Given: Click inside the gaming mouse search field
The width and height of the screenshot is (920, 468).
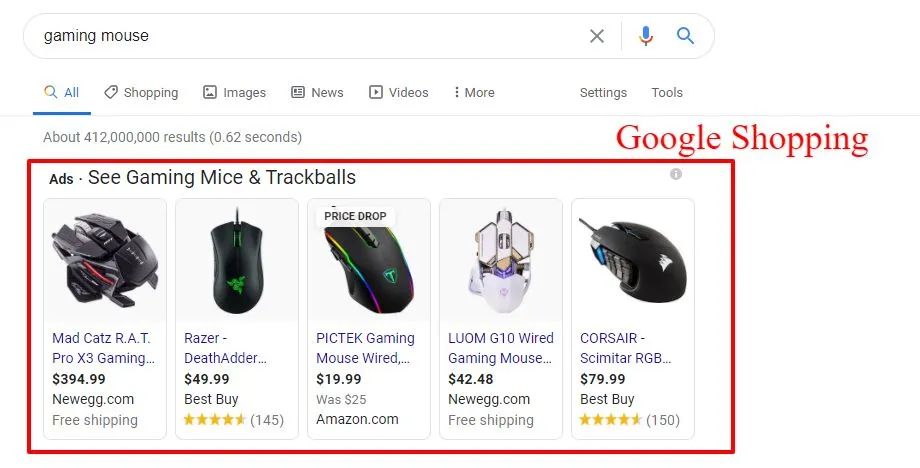Looking at the screenshot, I should (300, 36).
